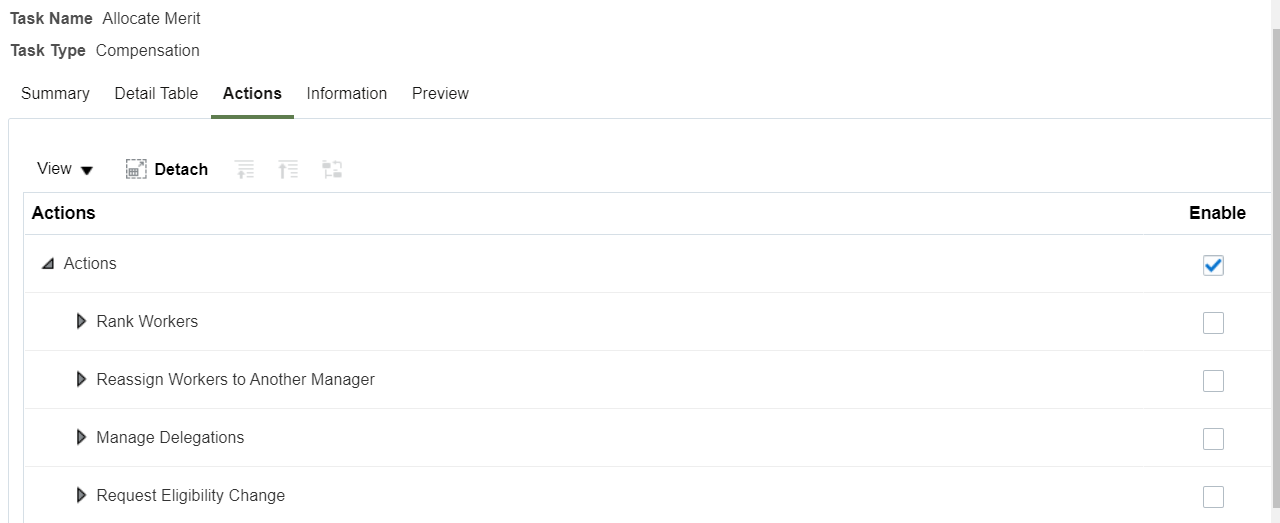Switch to the Summary tab

point(55,94)
